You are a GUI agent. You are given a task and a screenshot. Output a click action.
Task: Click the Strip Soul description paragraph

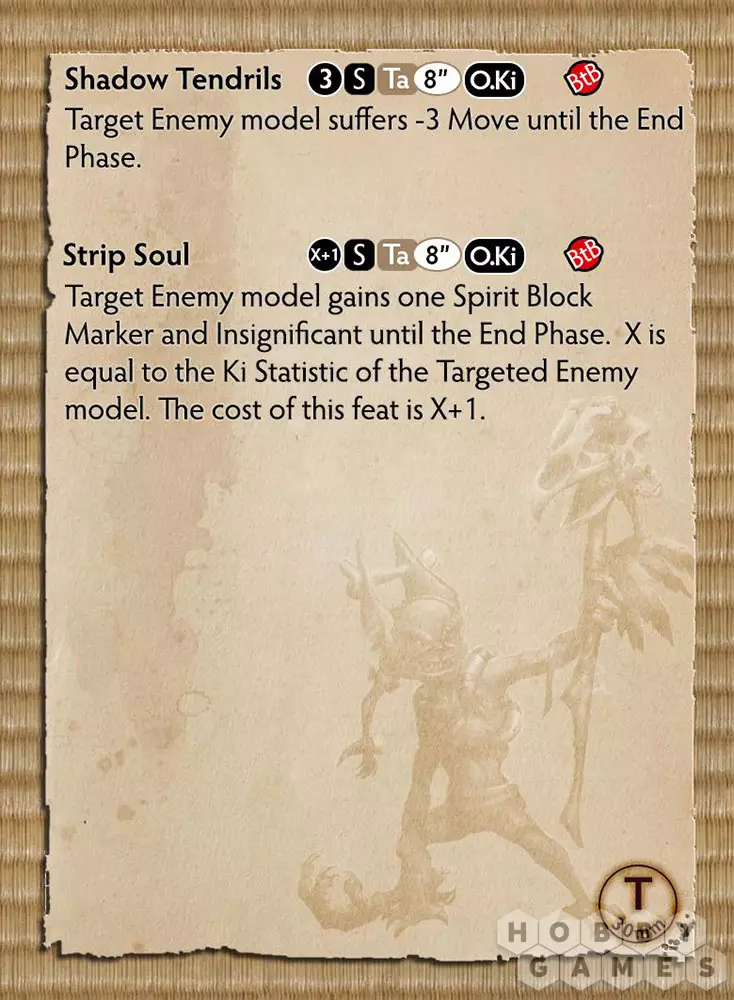click(365, 353)
